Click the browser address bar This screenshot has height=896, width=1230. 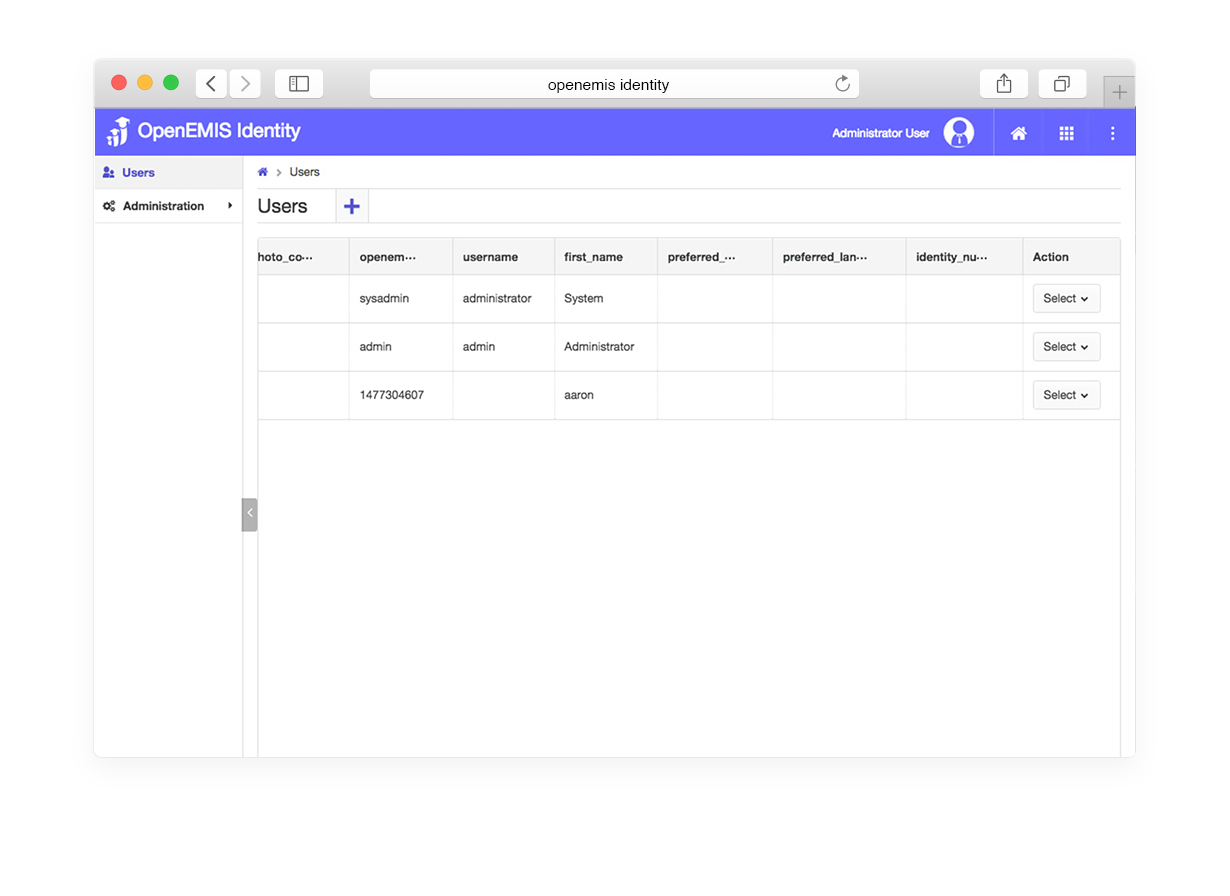[614, 84]
